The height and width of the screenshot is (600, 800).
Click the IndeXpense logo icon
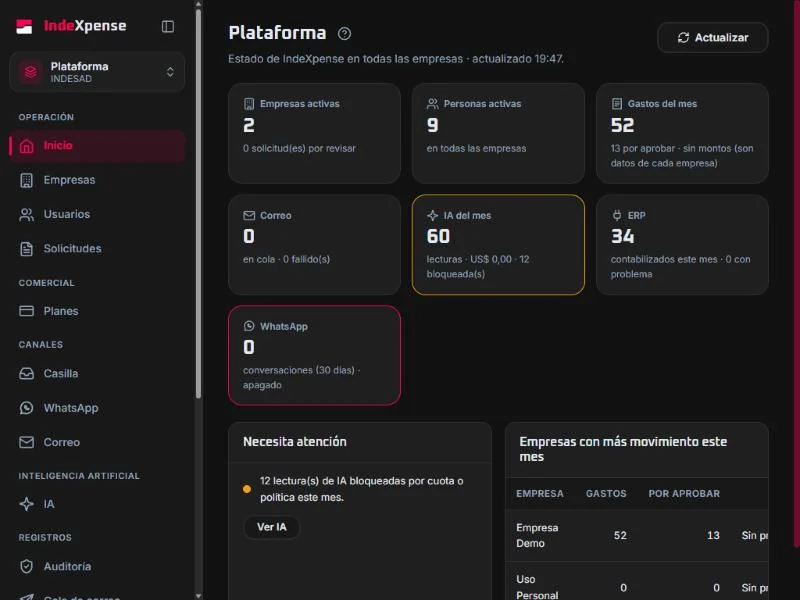[24, 26]
